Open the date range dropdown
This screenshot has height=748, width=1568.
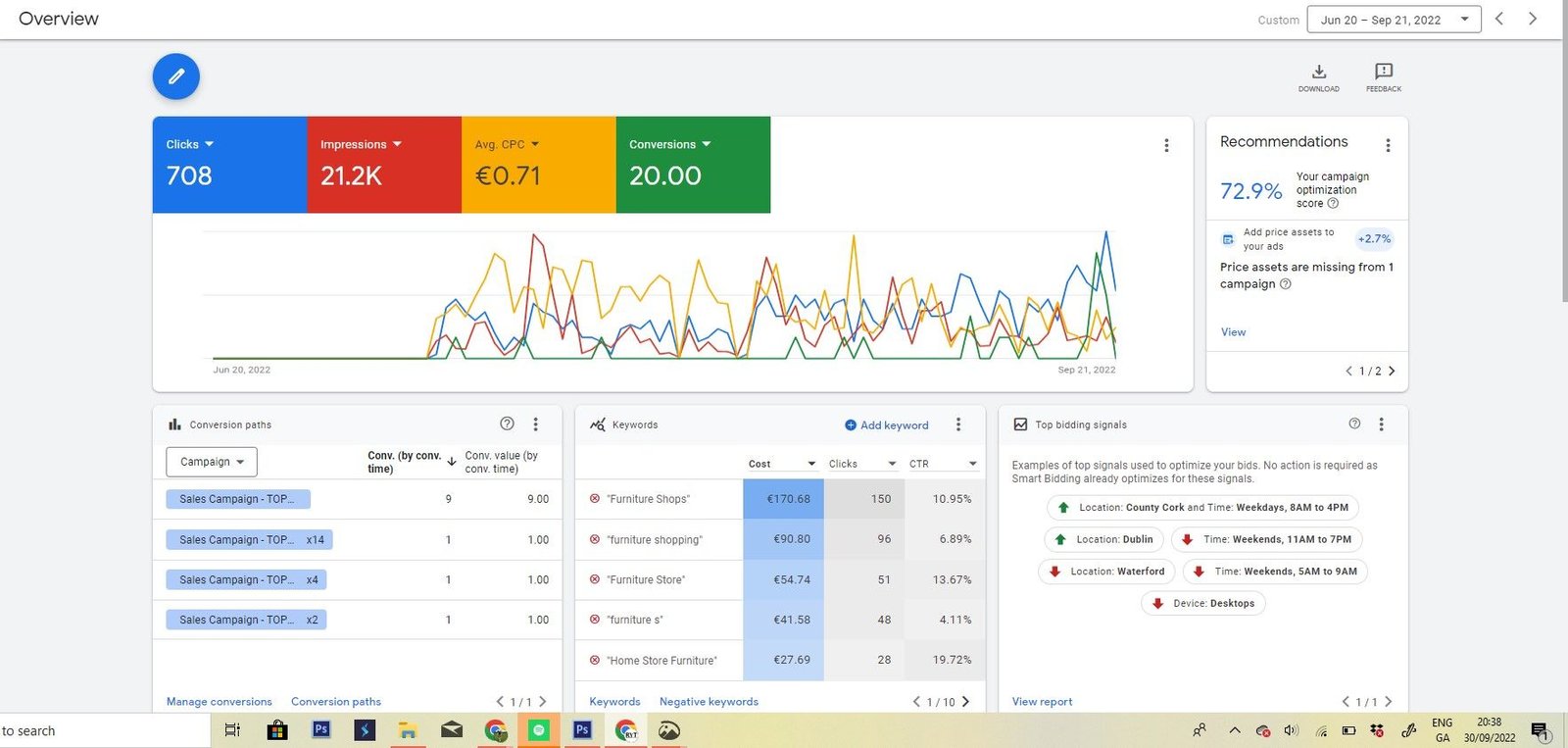[1393, 20]
